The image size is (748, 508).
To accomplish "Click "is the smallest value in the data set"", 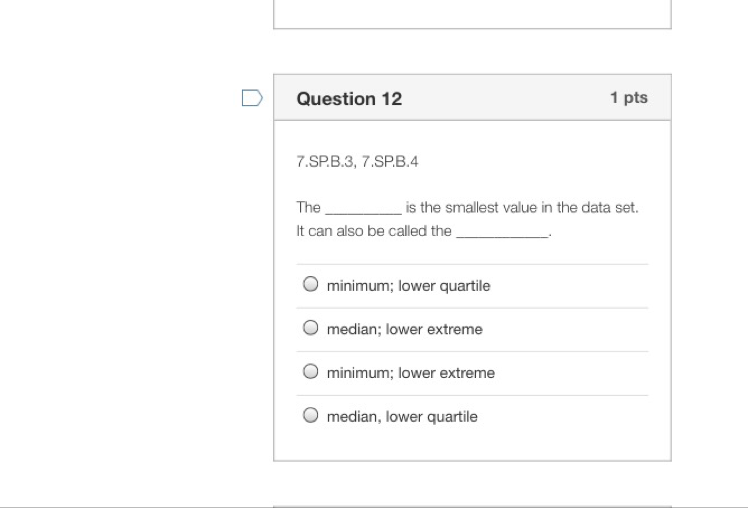I will click(x=521, y=208).
